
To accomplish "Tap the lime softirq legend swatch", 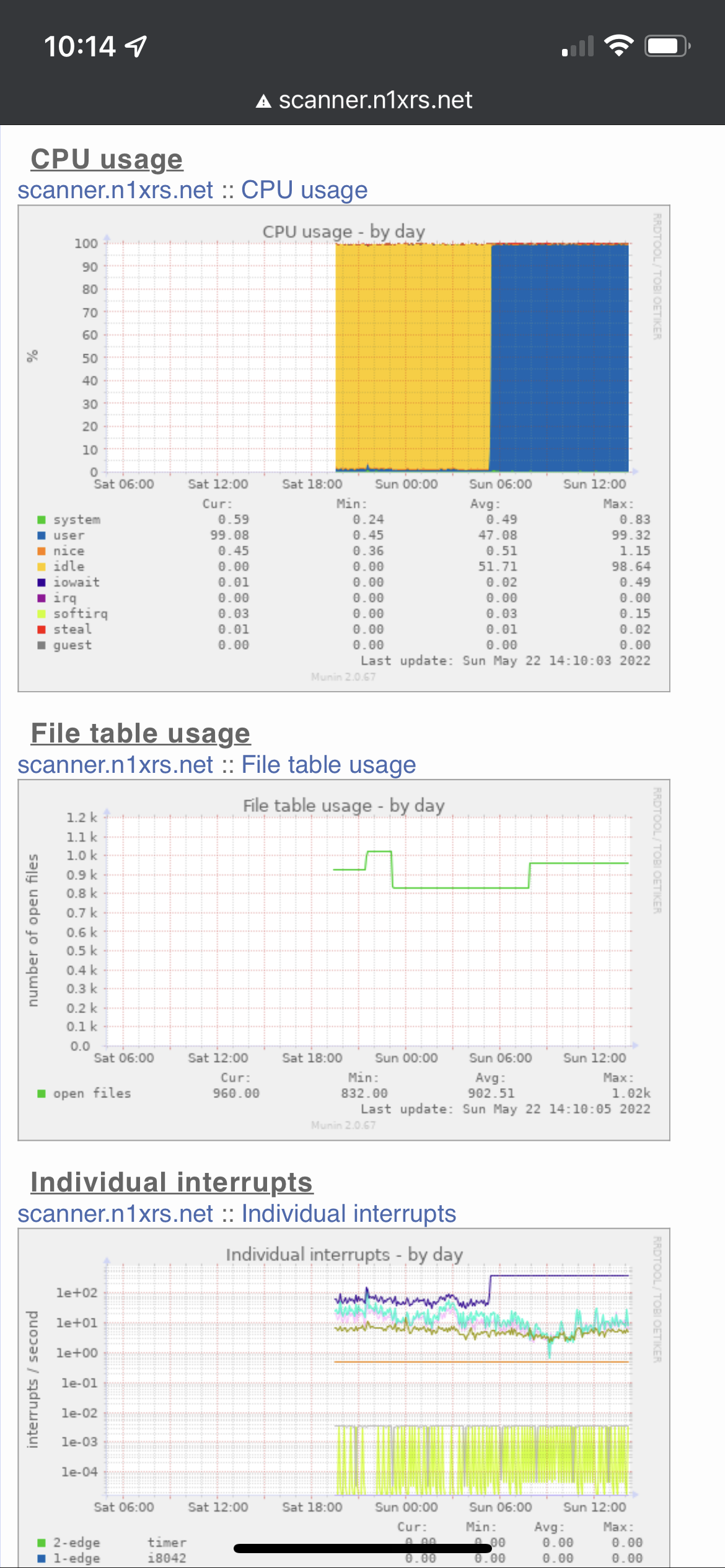I will (42, 614).
